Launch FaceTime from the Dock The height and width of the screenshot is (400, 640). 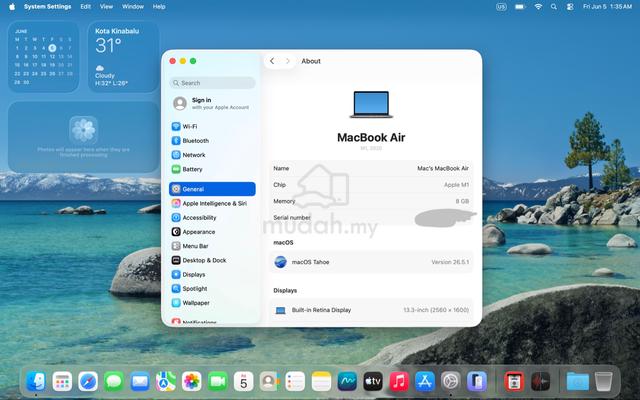218,382
